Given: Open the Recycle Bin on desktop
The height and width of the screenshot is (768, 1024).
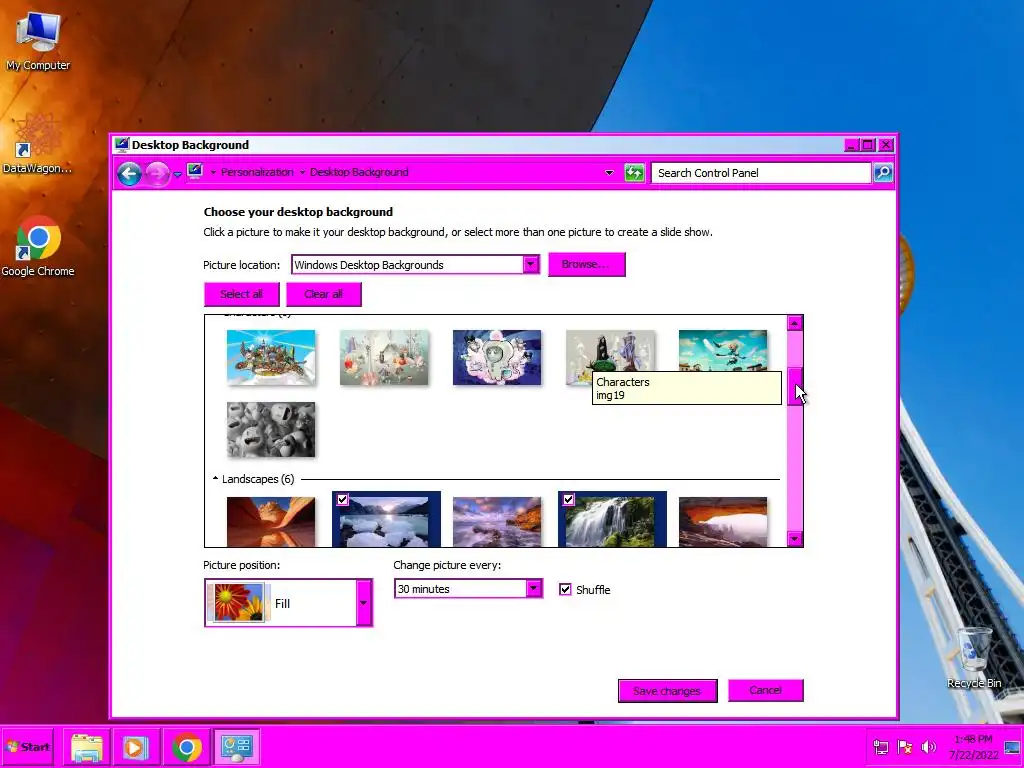Looking at the screenshot, I should 974,656.
